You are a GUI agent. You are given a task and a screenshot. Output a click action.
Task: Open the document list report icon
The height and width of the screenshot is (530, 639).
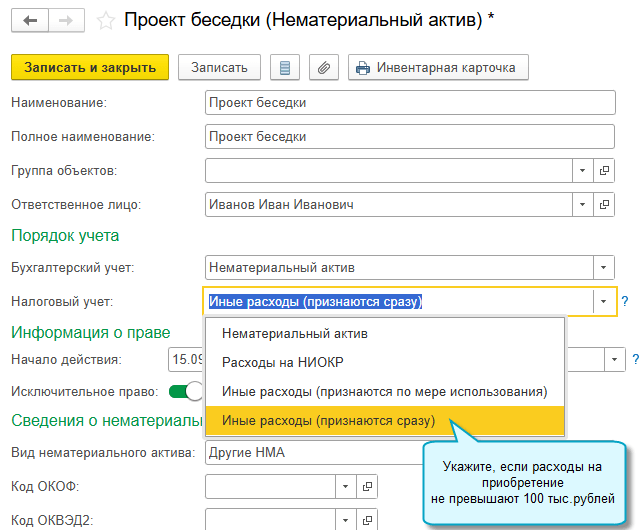(x=286, y=68)
